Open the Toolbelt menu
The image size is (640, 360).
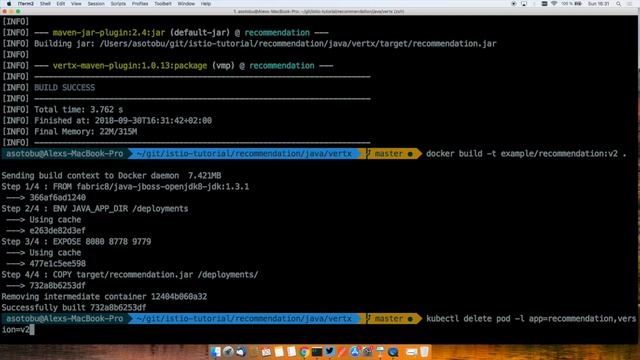[163, 4]
